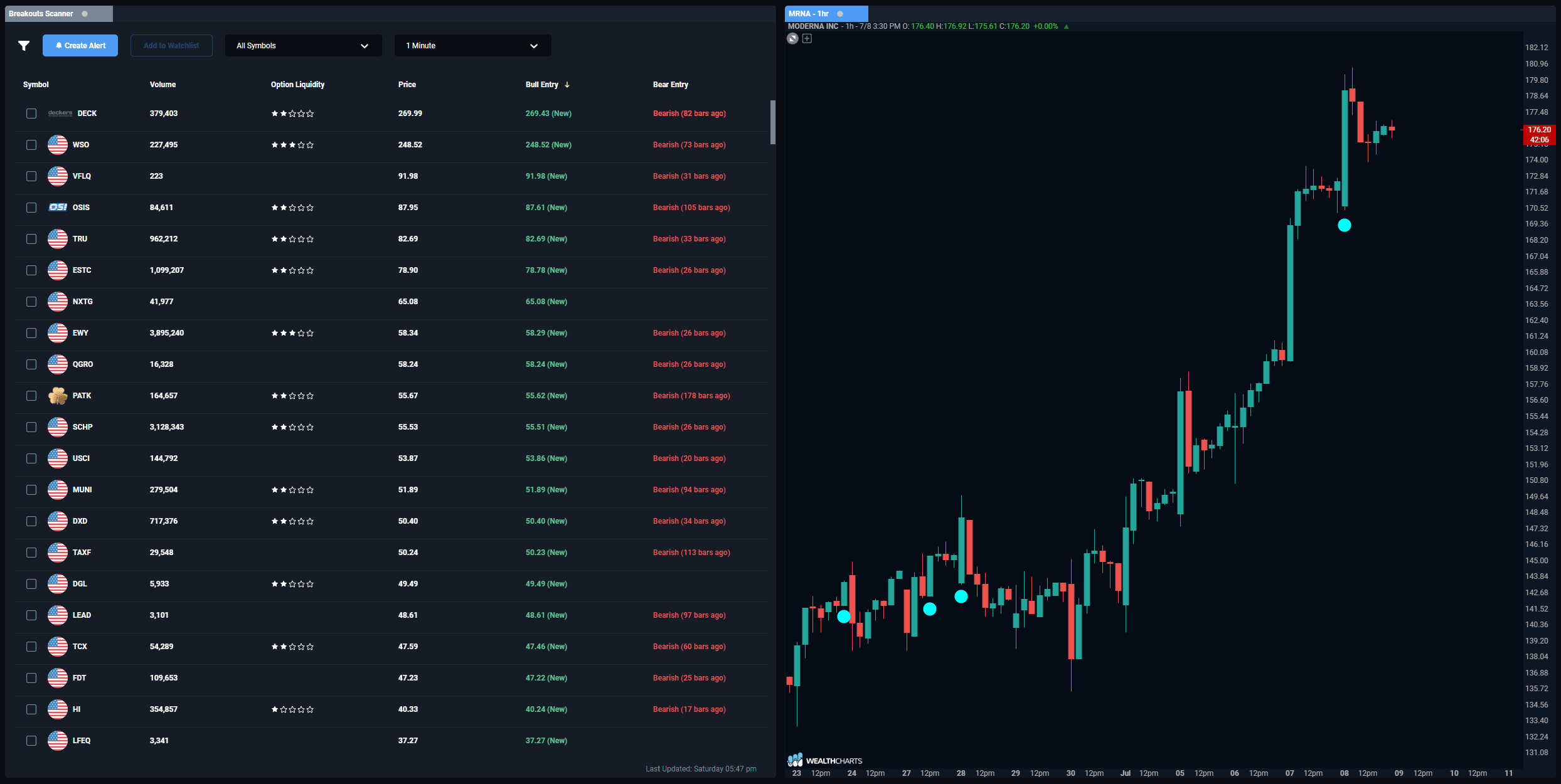The width and height of the screenshot is (1561, 784).
Task: Click the Deckers logo icon in DECK row
Action: [60, 114]
